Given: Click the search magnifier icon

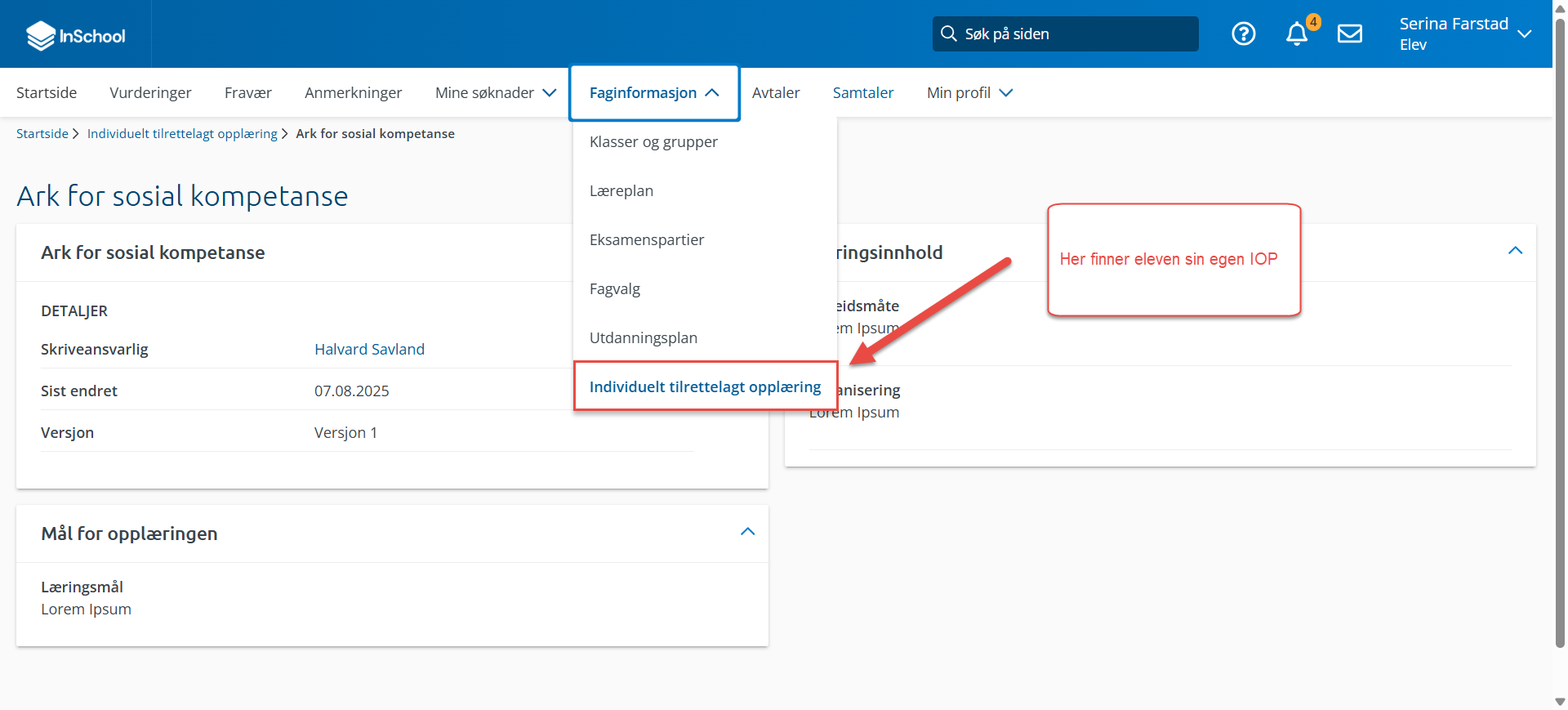Looking at the screenshot, I should click(948, 33).
